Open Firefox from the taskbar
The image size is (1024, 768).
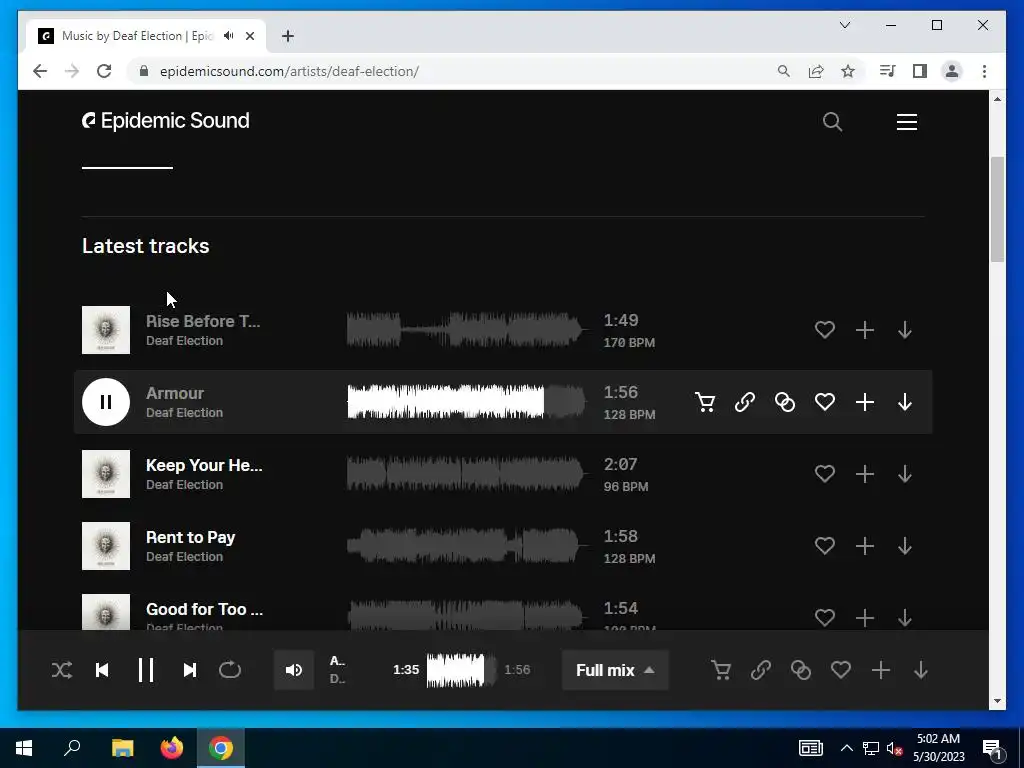click(172, 748)
